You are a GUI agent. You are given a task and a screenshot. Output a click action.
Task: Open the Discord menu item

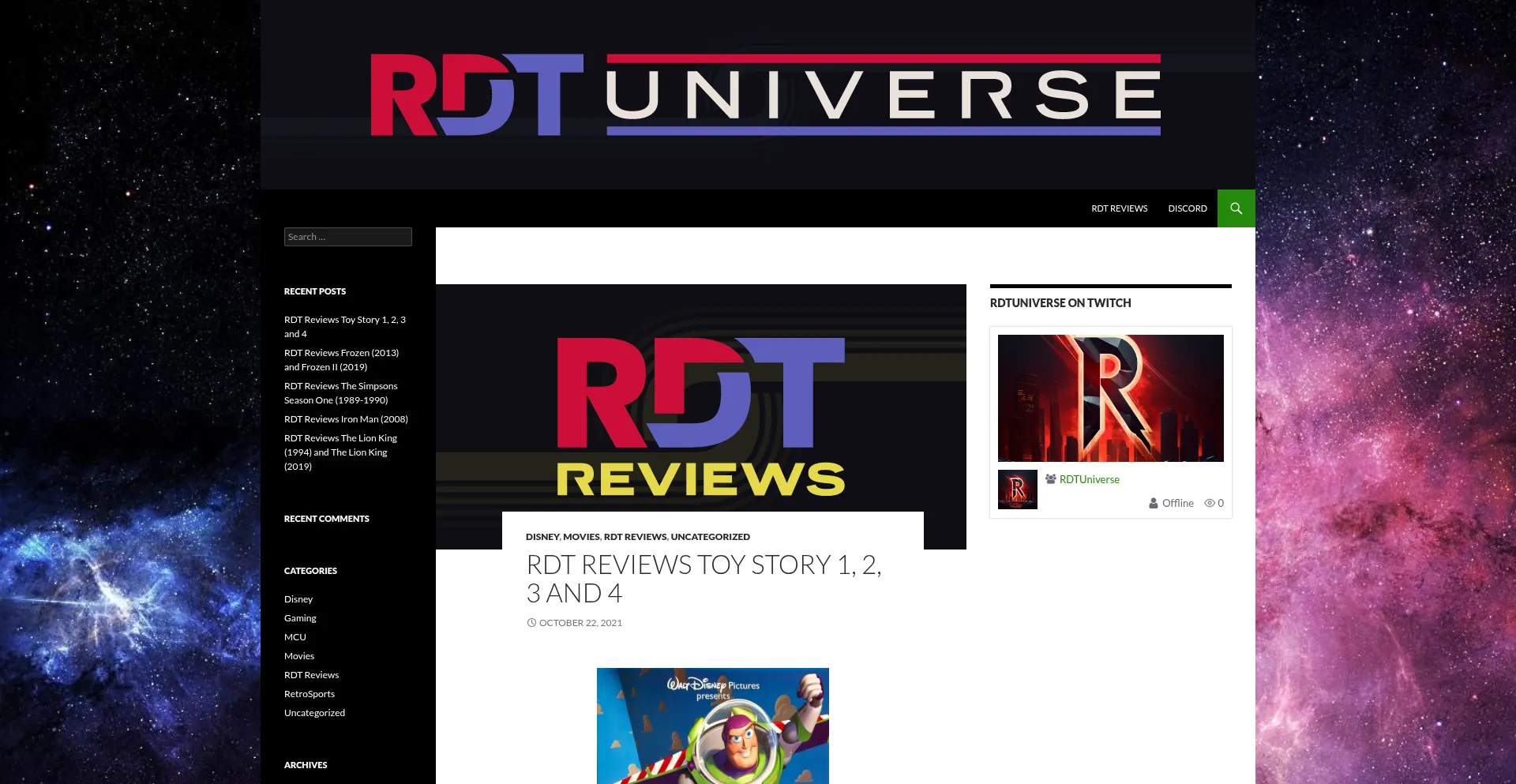1188,208
